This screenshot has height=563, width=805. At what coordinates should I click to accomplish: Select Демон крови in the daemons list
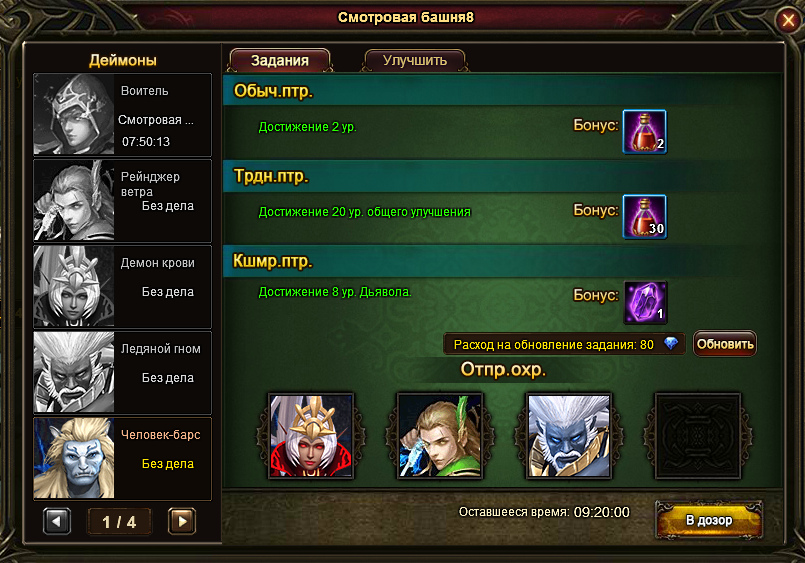[x=122, y=287]
